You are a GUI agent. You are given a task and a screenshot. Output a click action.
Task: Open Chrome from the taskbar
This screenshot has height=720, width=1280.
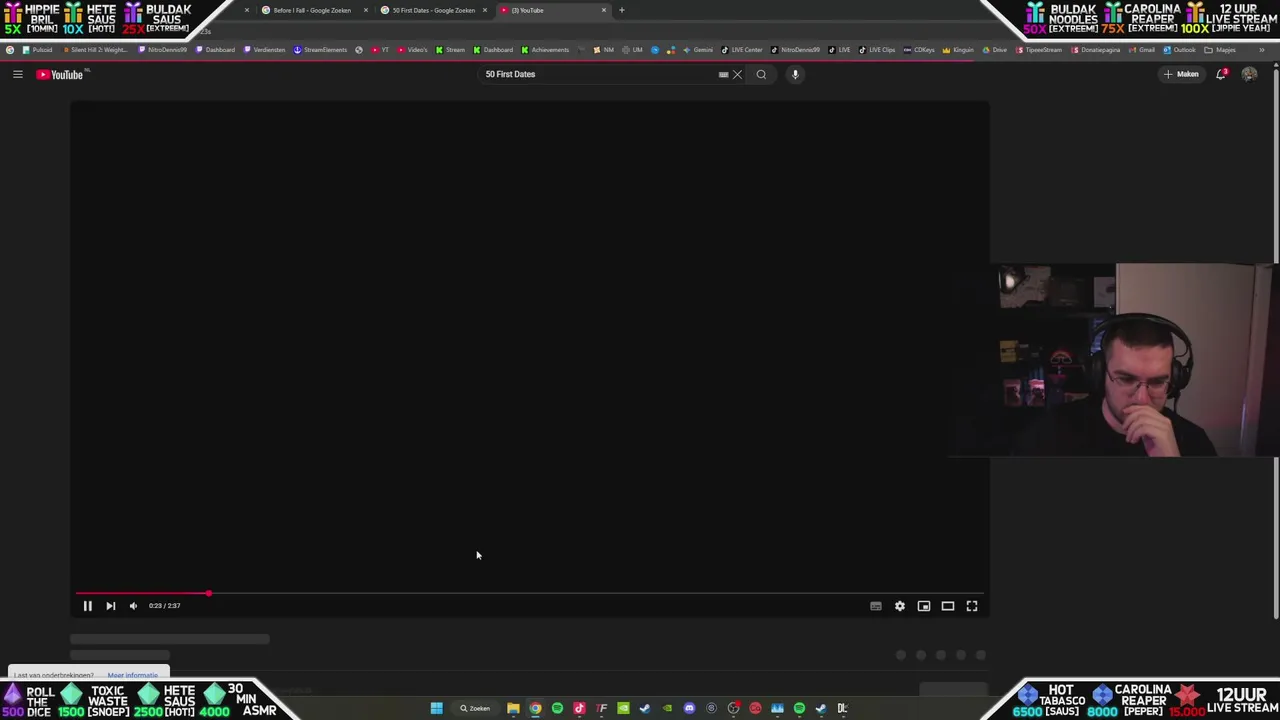(x=535, y=708)
